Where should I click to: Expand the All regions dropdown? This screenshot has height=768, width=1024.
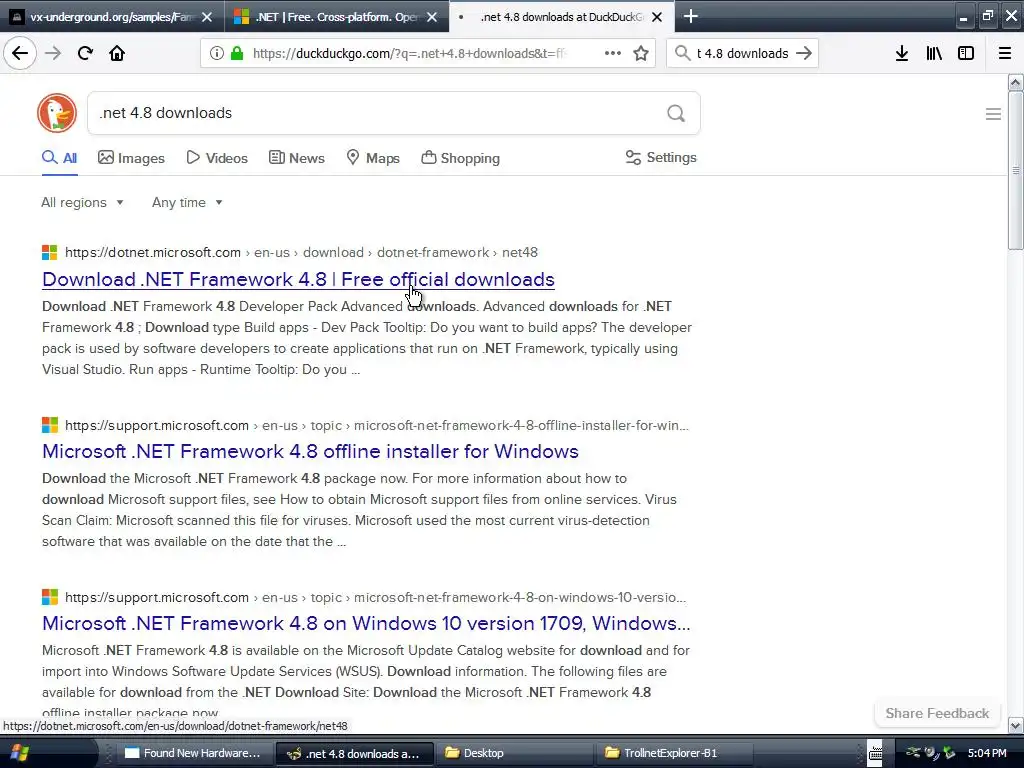click(x=82, y=202)
